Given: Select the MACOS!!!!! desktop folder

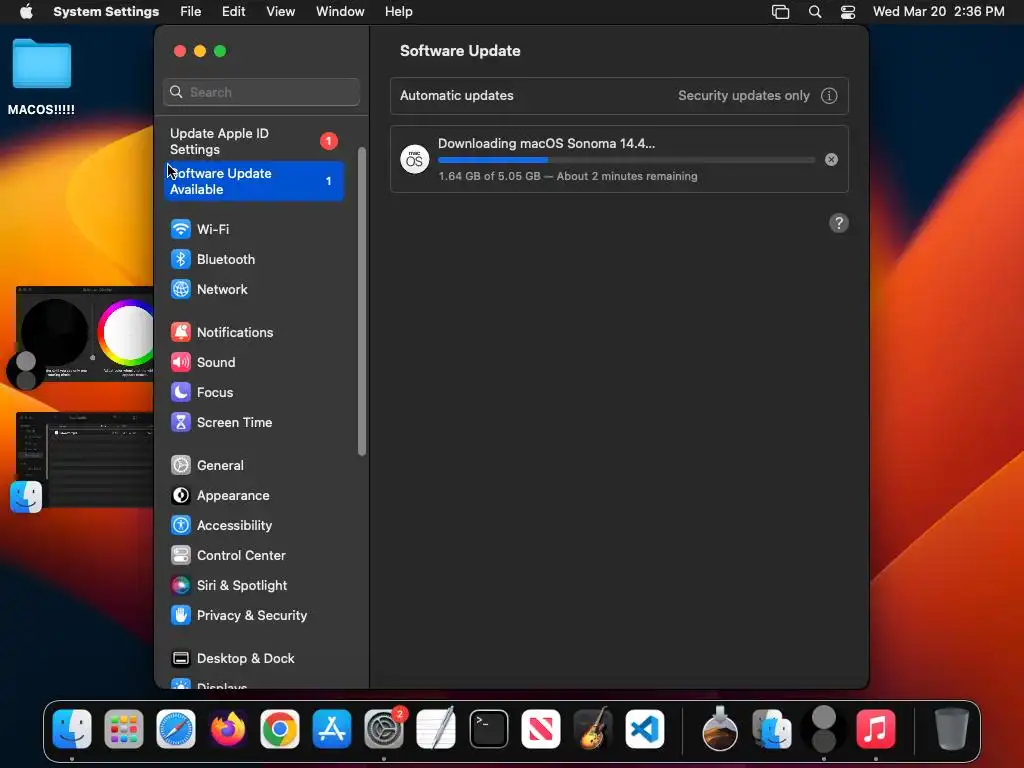Looking at the screenshot, I should pos(42,76).
